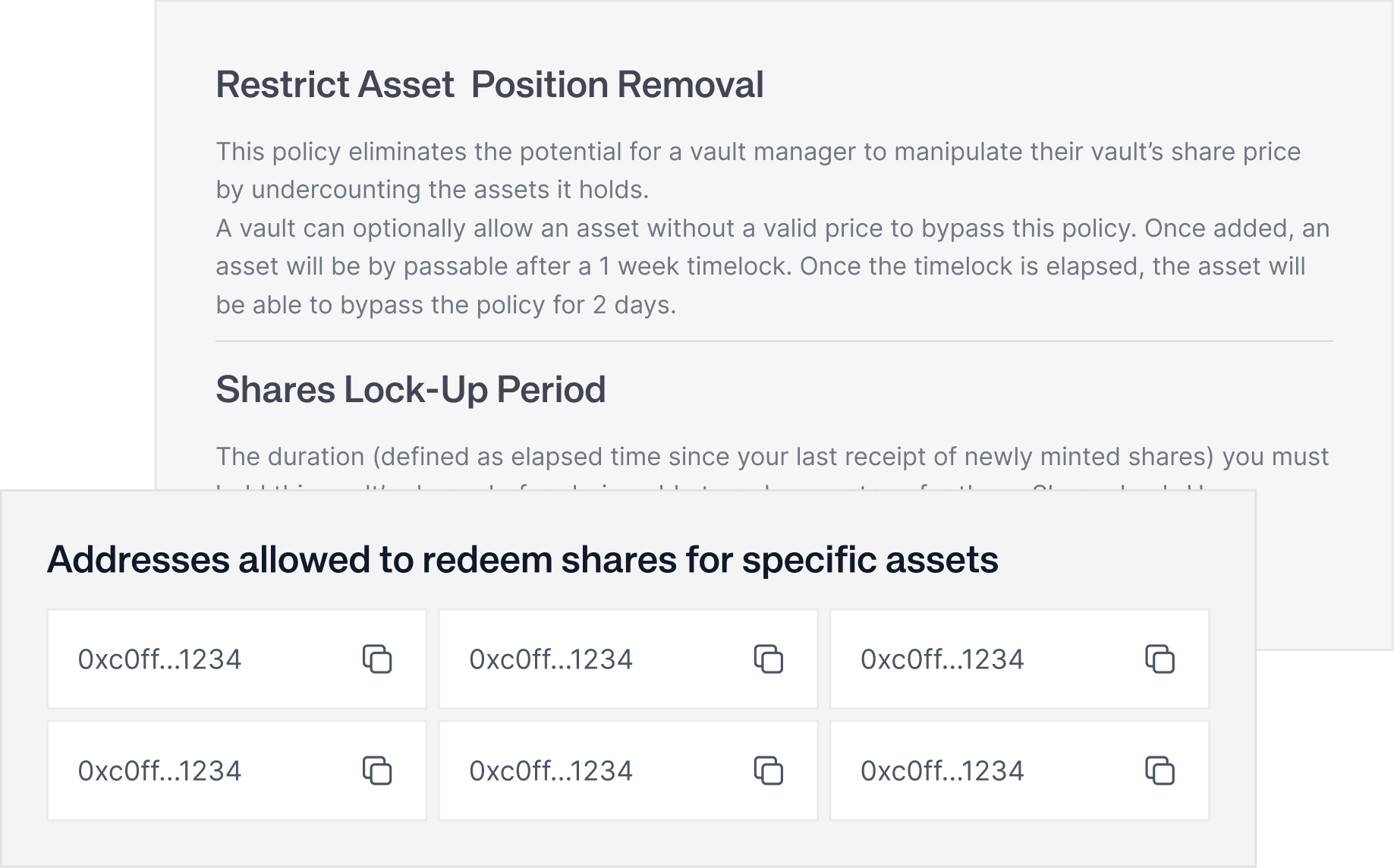Click the sentence about bypassing policy for 2 days
Image resolution: width=1394 pixels, height=868 pixels.
[x=445, y=305]
